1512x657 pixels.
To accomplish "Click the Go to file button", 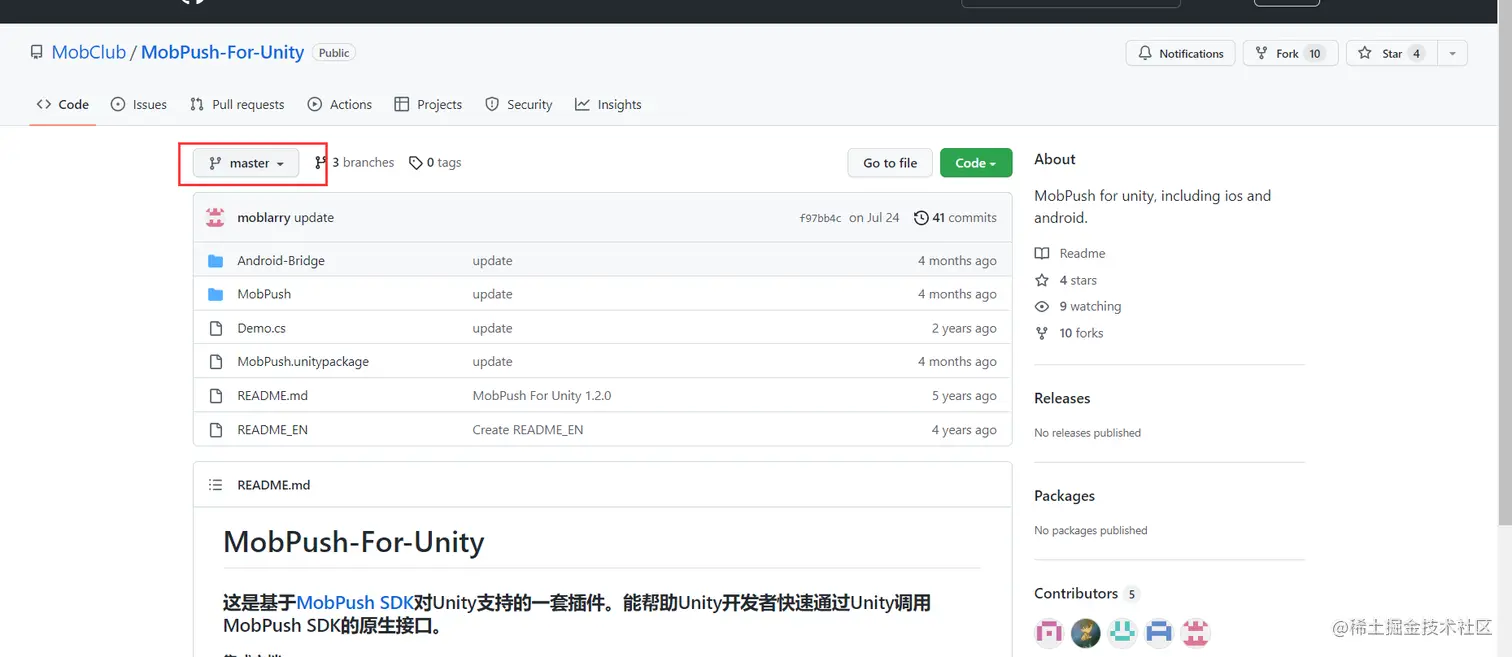I will (x=890, y=163).
